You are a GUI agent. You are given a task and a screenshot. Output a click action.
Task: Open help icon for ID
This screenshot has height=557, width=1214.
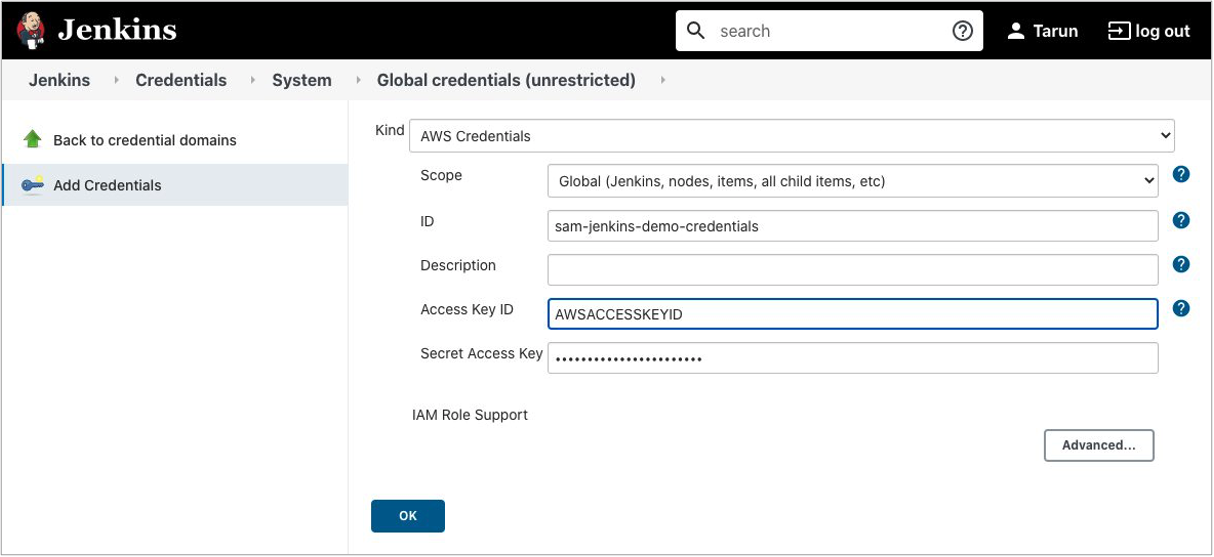[x=1181, y=220]
